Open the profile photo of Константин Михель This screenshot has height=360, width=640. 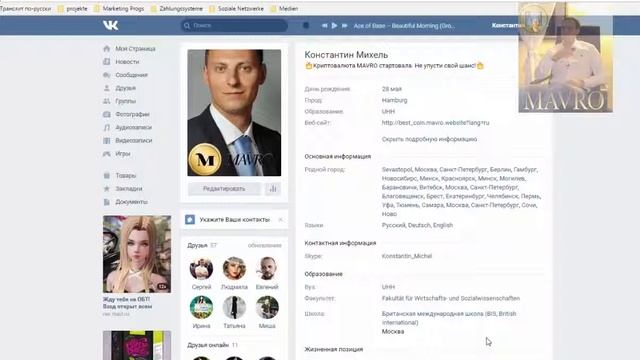tap(234, 113)
